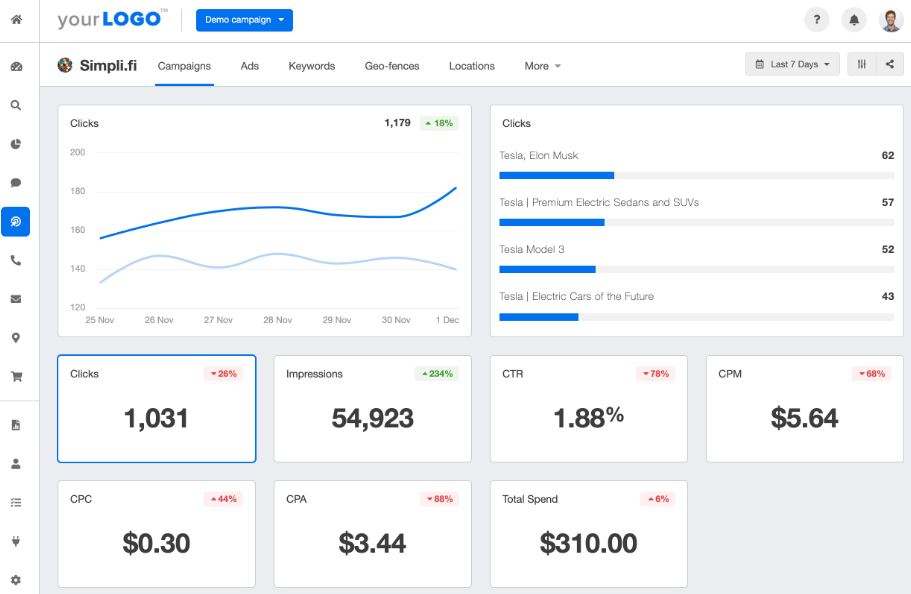Click the 18% change badge on Clicks chart
This screenshot has height=594, width=911.
click(439, 123)
